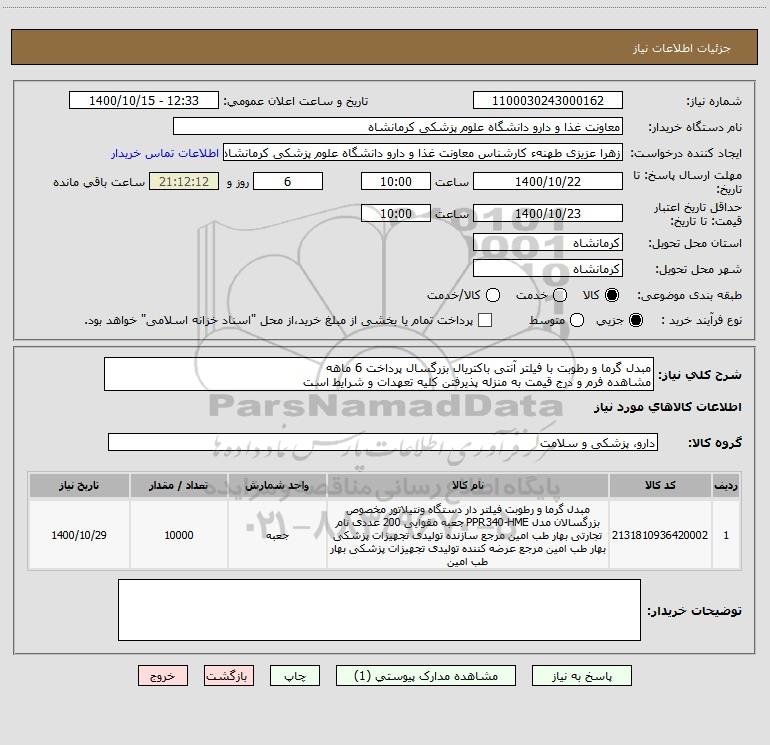Click the نام دستگاه خریدار field
This screenshot has height=745, width=770.
point(398,127)
